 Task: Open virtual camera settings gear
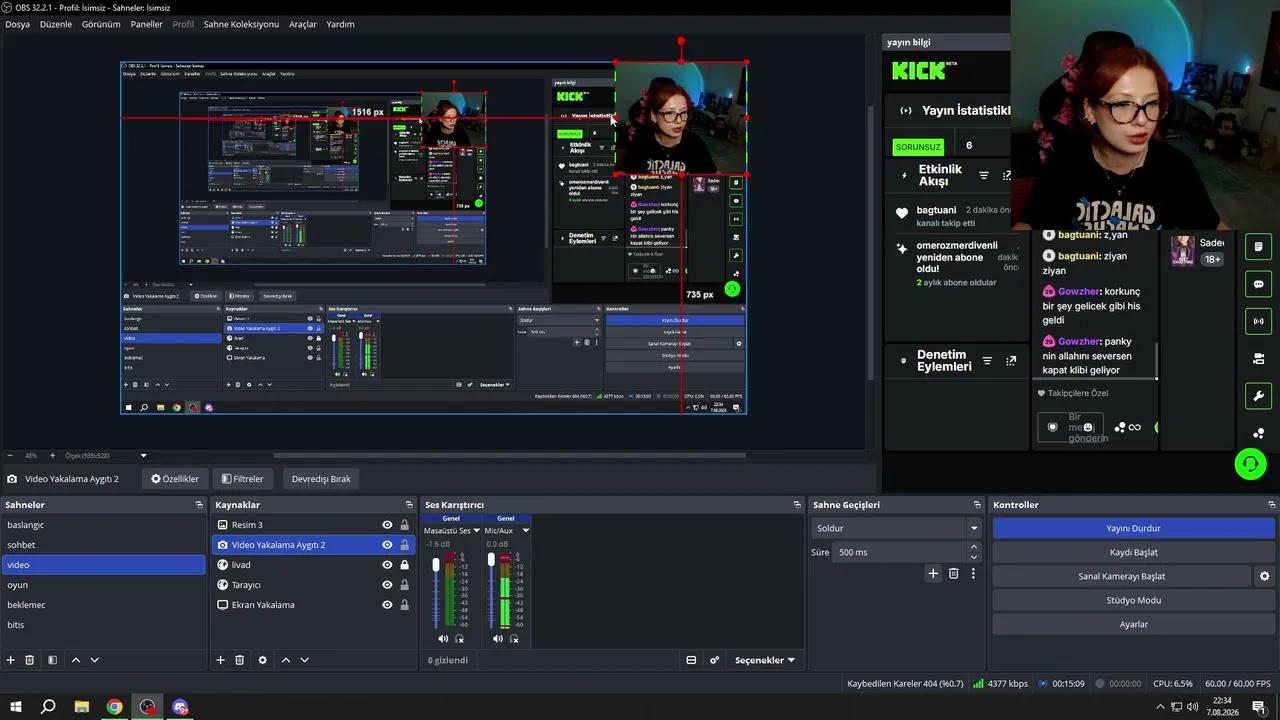(x=1264, y=576)
